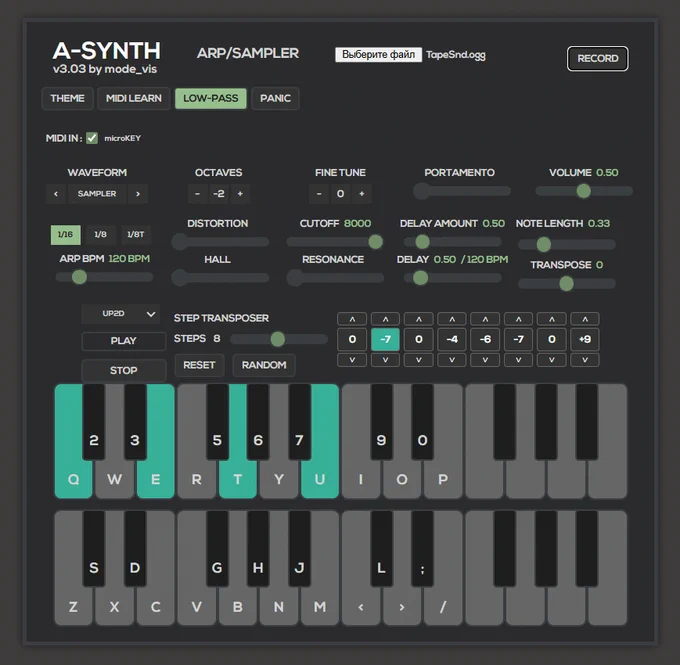The image size is (680, 665).
Task: Click step value box showing -4
Action: pos(452,339)
